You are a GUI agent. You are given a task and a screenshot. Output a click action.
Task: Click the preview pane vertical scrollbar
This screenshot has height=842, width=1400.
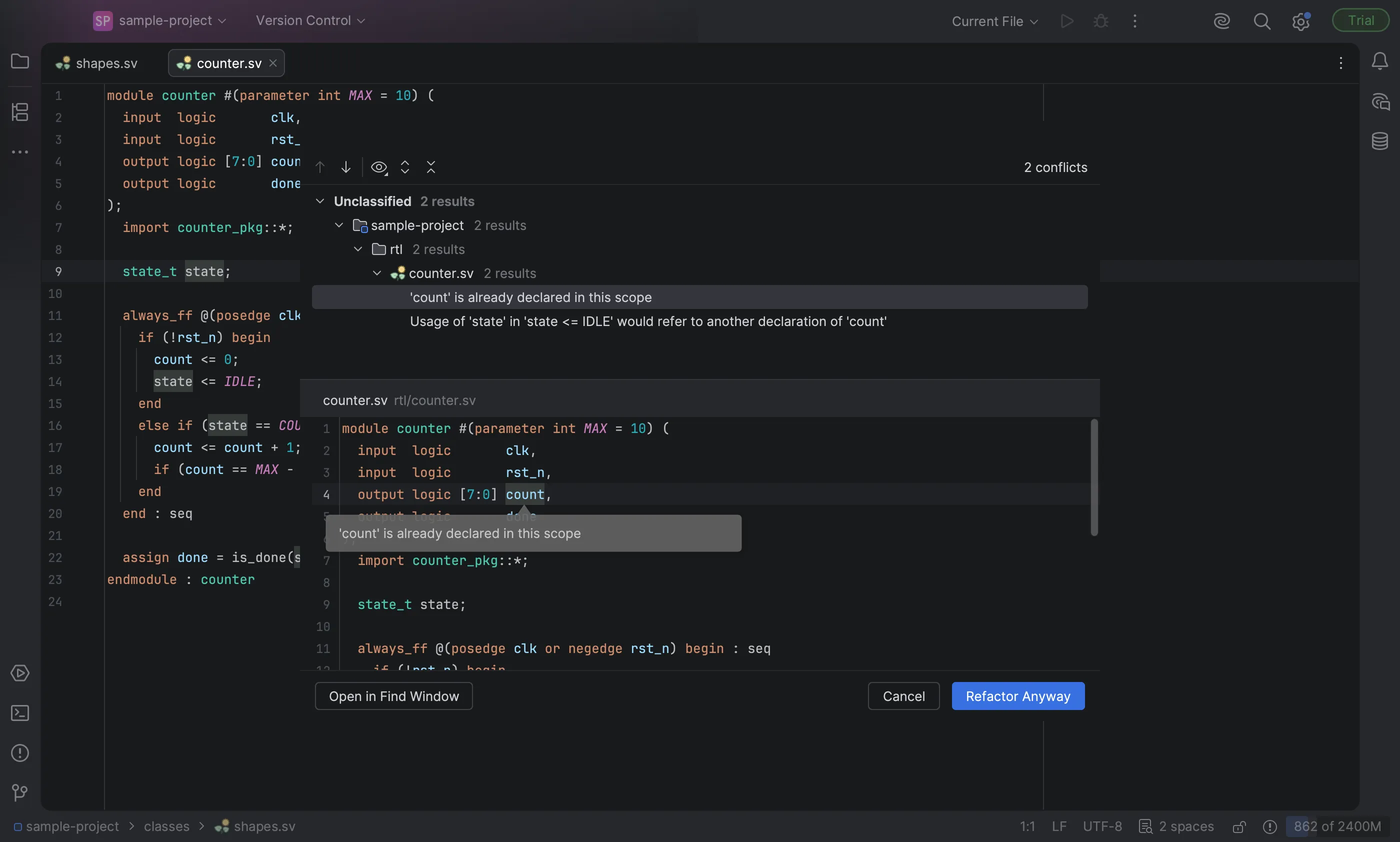click(1094, 477)
